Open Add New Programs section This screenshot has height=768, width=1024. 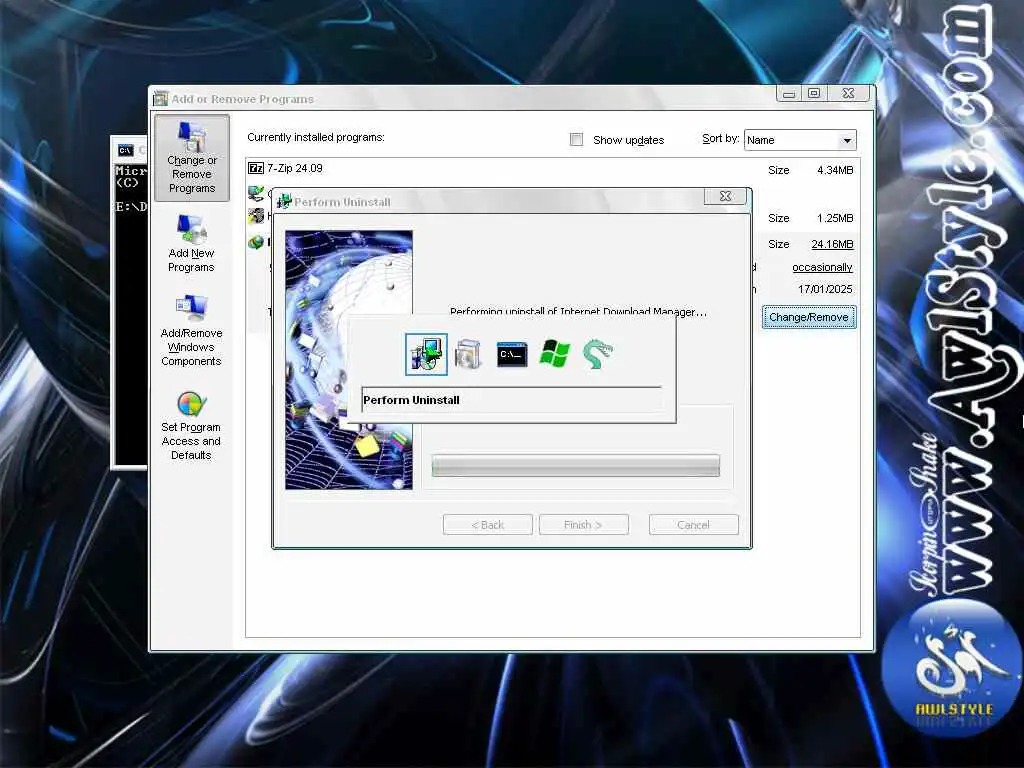point(191,243)
